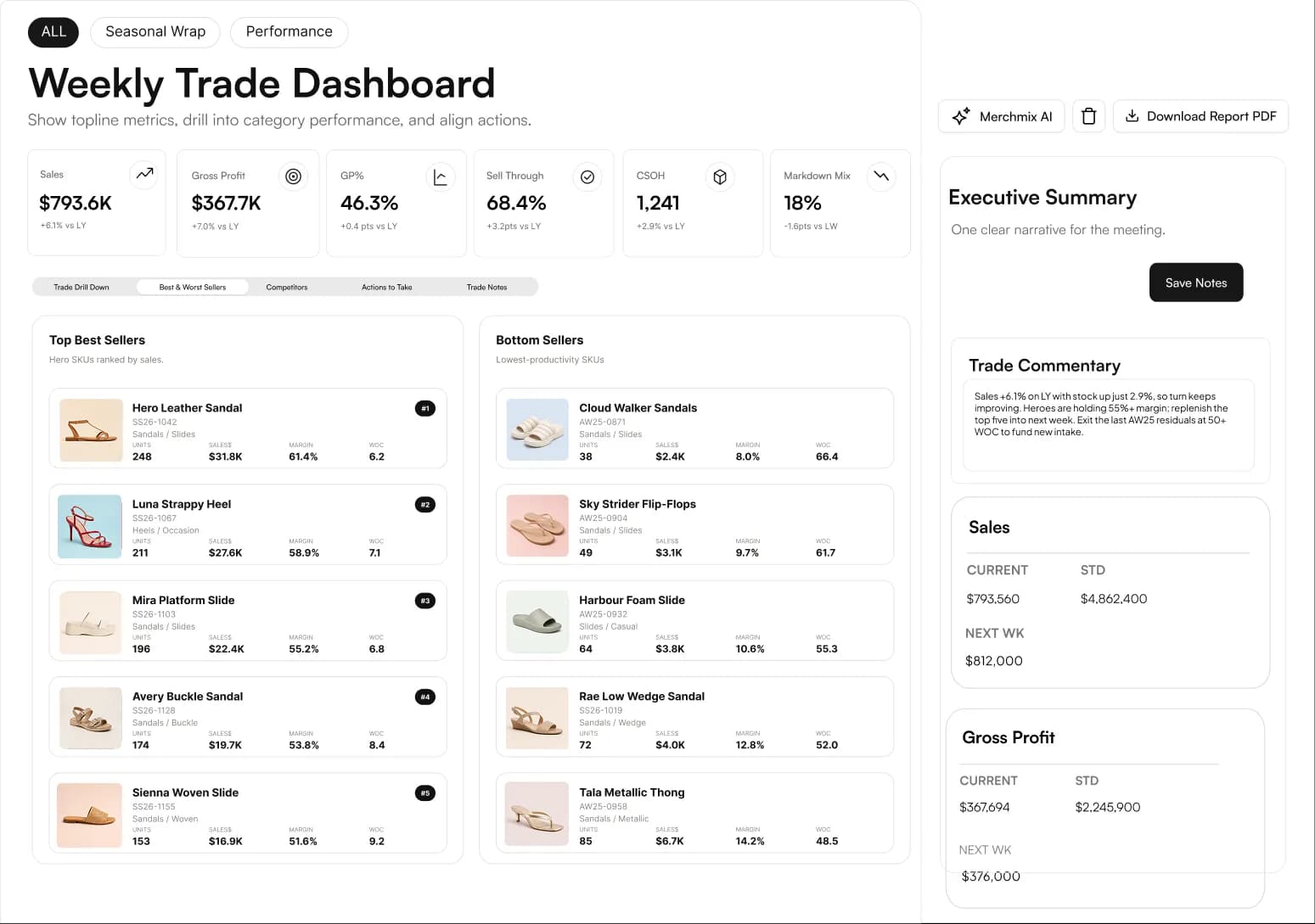Viewport: 1315px width, 924px height.
Task: Click into the Trade Commentary text box
Action: click(1109, 425)
